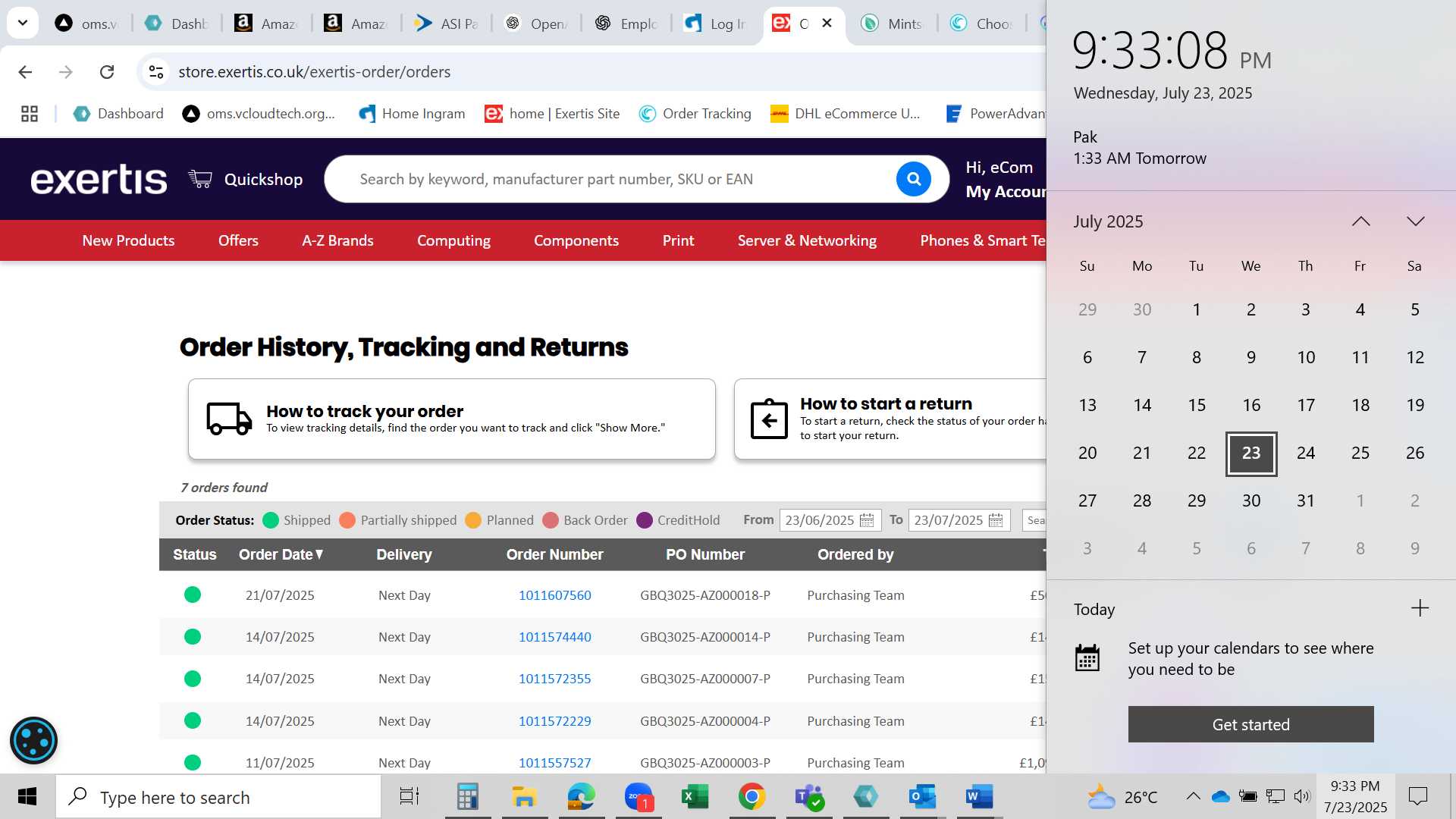Open the Computing menu
1456x819 pixels.
pyautogui.click(x=453, y=240)
